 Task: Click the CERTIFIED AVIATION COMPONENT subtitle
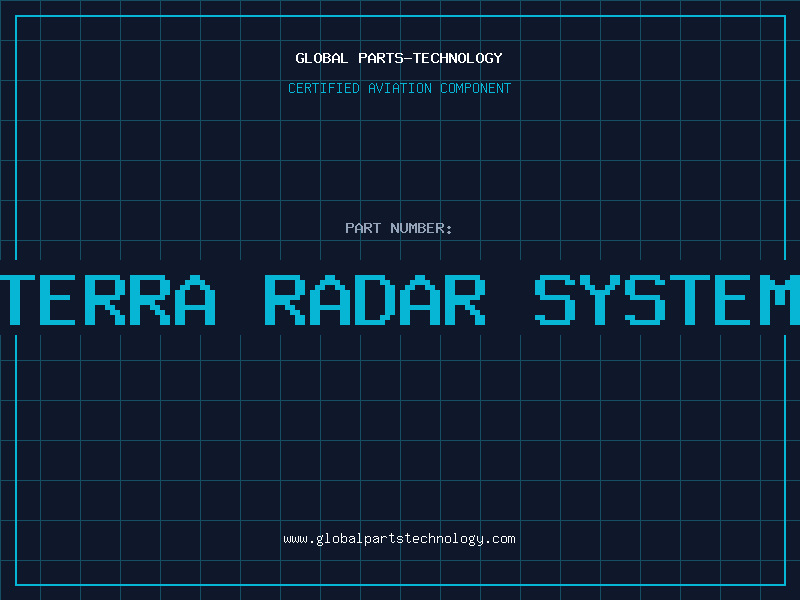pyautogui.click(x=399, y=88)
